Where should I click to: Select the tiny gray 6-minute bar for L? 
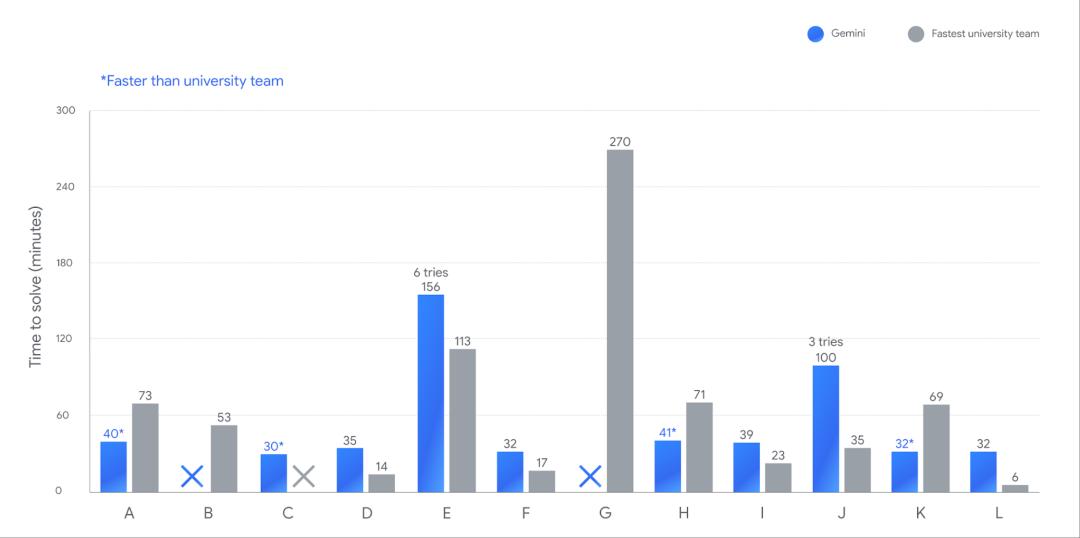(x=1015, y=488)
